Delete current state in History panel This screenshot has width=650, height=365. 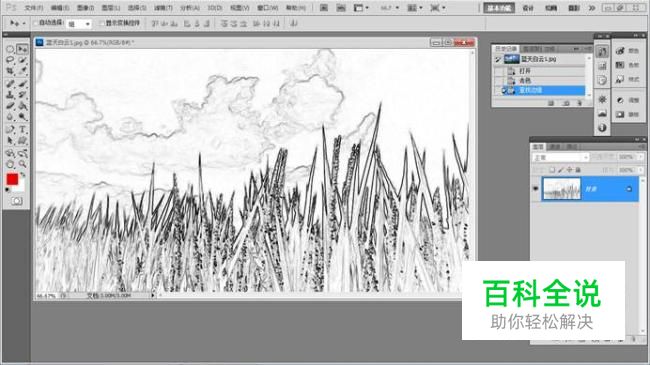coord(579,103)
